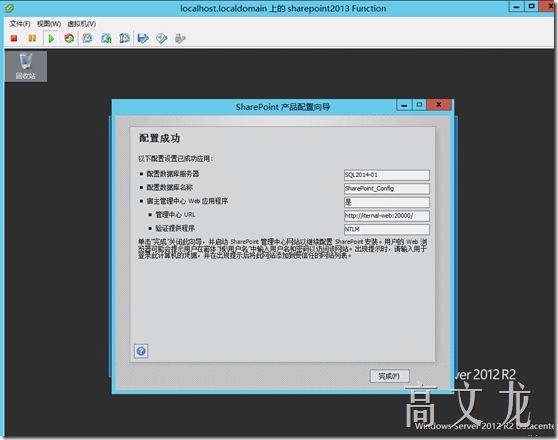Image resolution: width=558 pixels, height=440 pixels.
Task: Click the SQL2014-01 database server field
Action: point(387,175)
